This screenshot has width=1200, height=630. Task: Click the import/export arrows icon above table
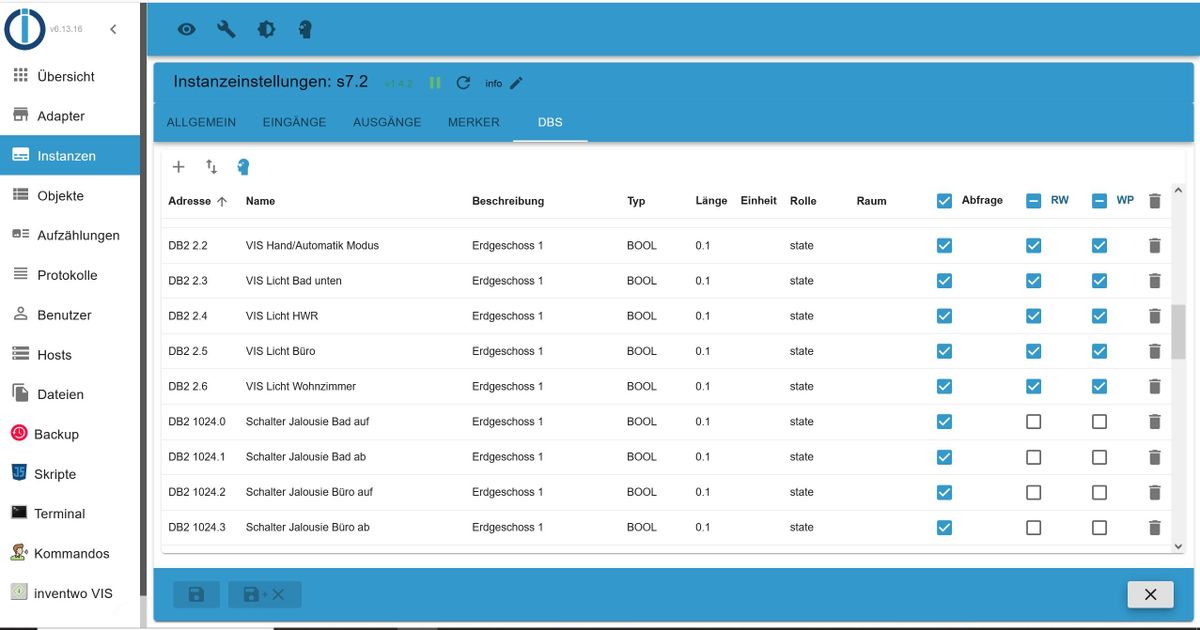pyautogui.click(x=211, y=167)
